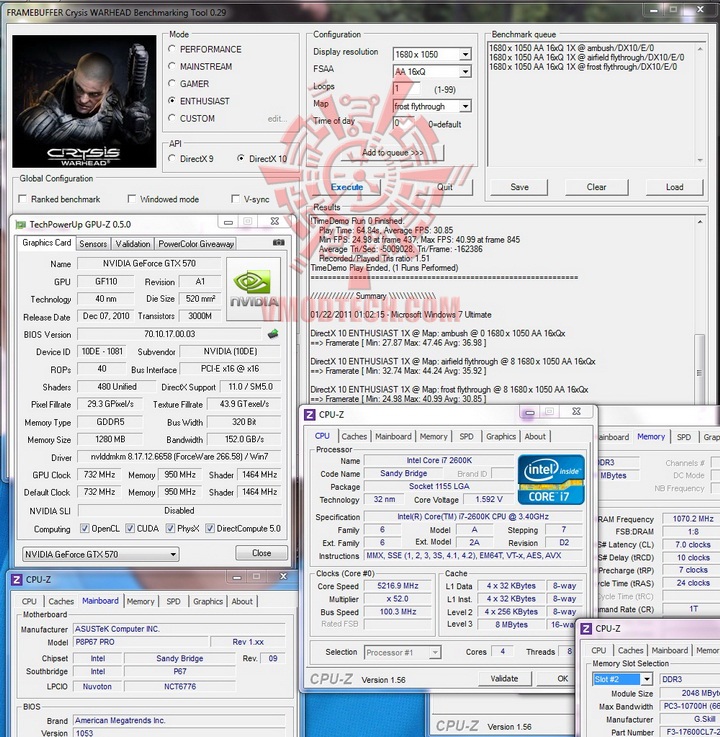Image resolution: width=720 pixels, height=737 pixels.
Task: Open the Caches tab in the CPU-Z processor window
Action: pos(354,436)
